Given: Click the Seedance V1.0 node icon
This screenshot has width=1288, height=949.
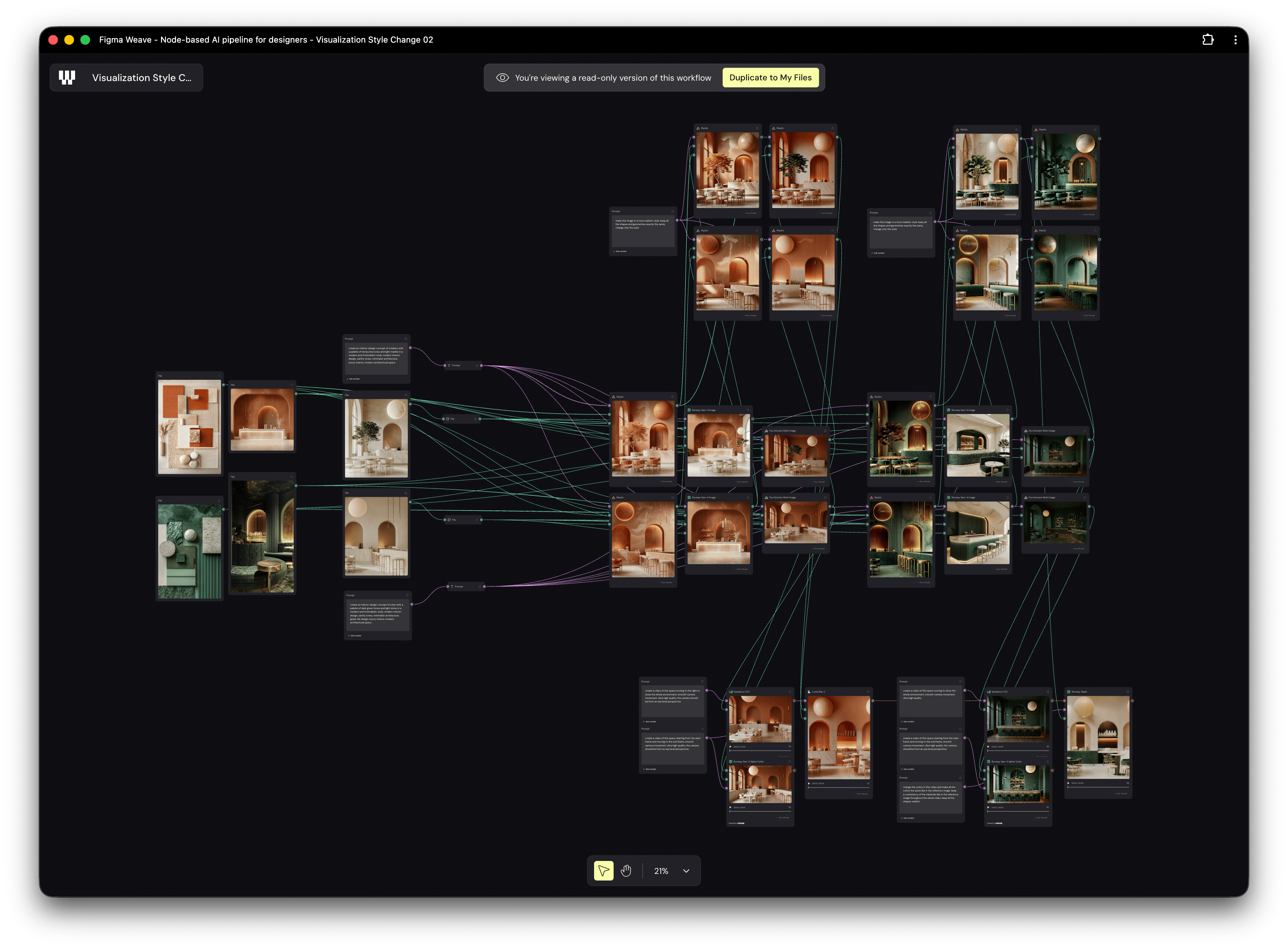Looking at the screenshot, I should (731, 691).
